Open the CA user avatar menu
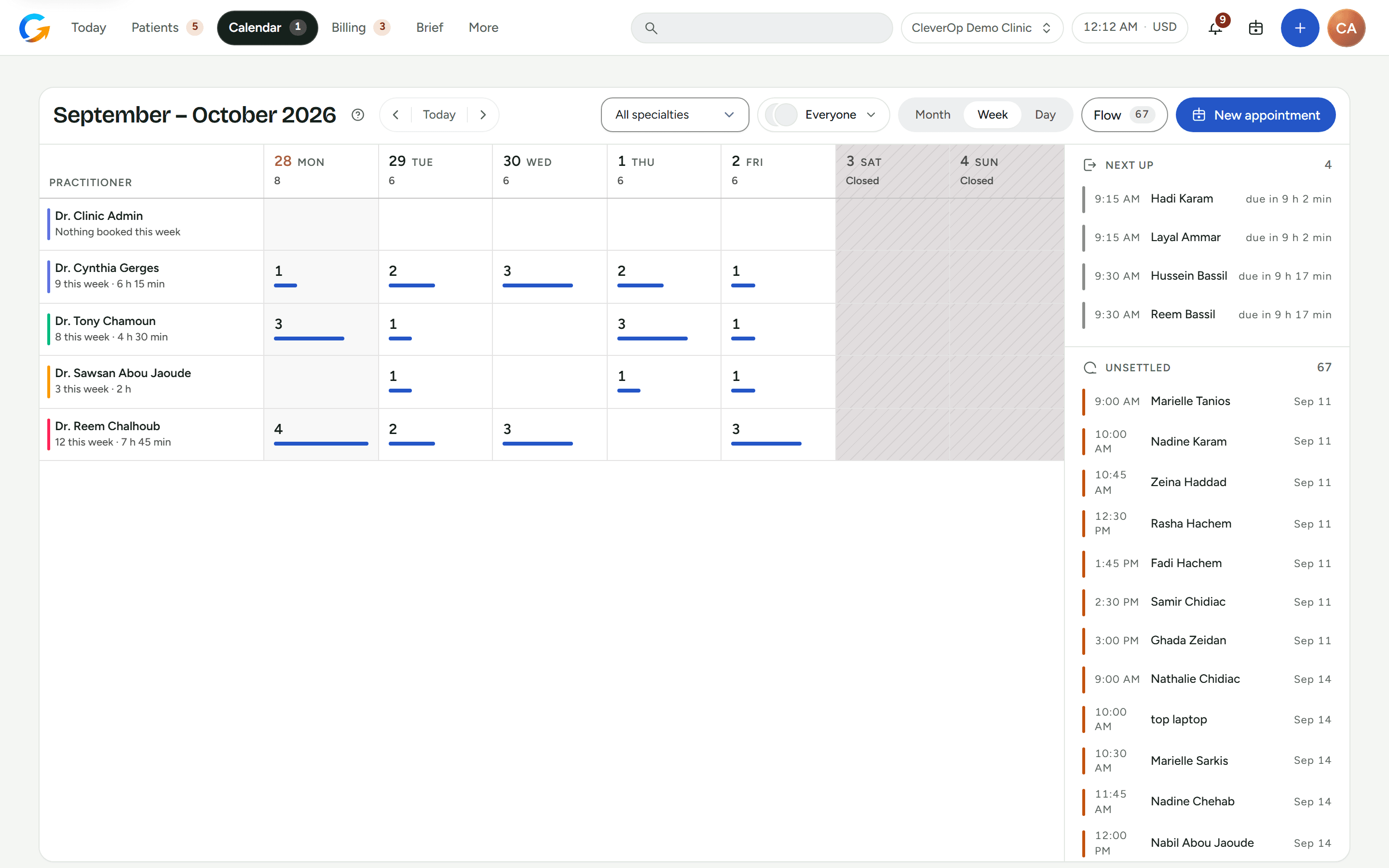1389x868 pixels. (x=1346, y=27)
